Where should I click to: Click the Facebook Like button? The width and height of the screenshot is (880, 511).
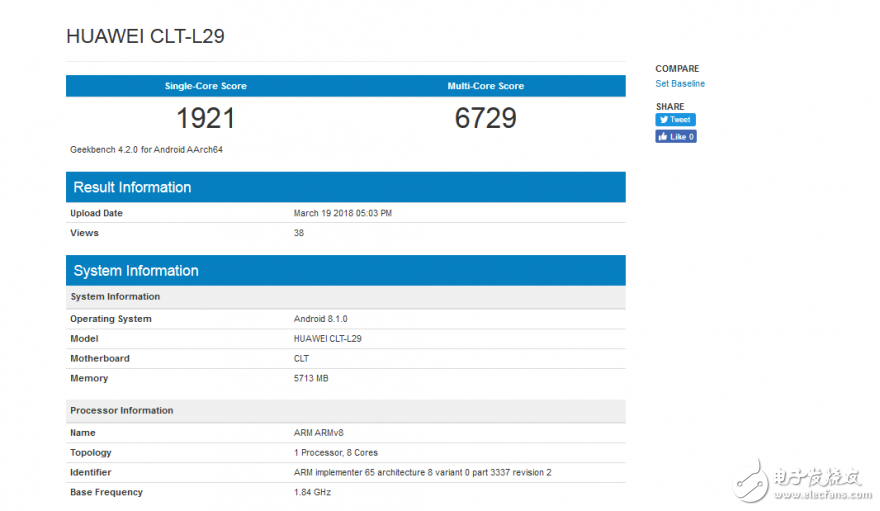676,137
